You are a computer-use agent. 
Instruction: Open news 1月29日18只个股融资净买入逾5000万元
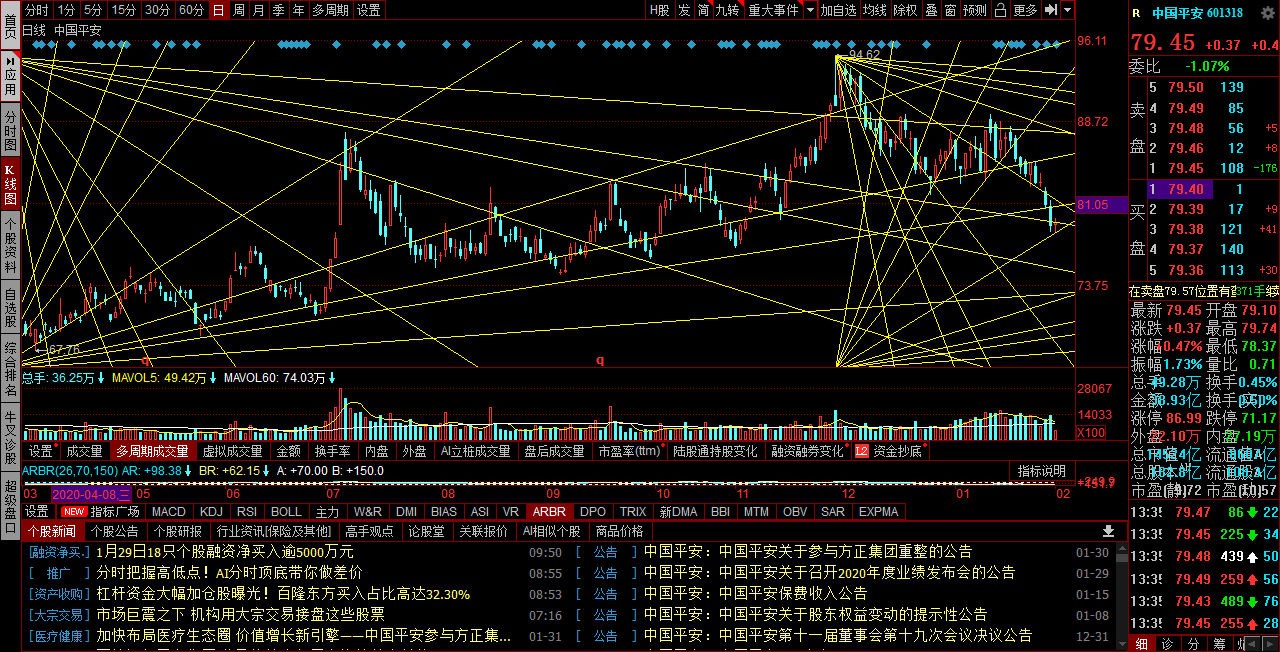(x=225, y=552)
